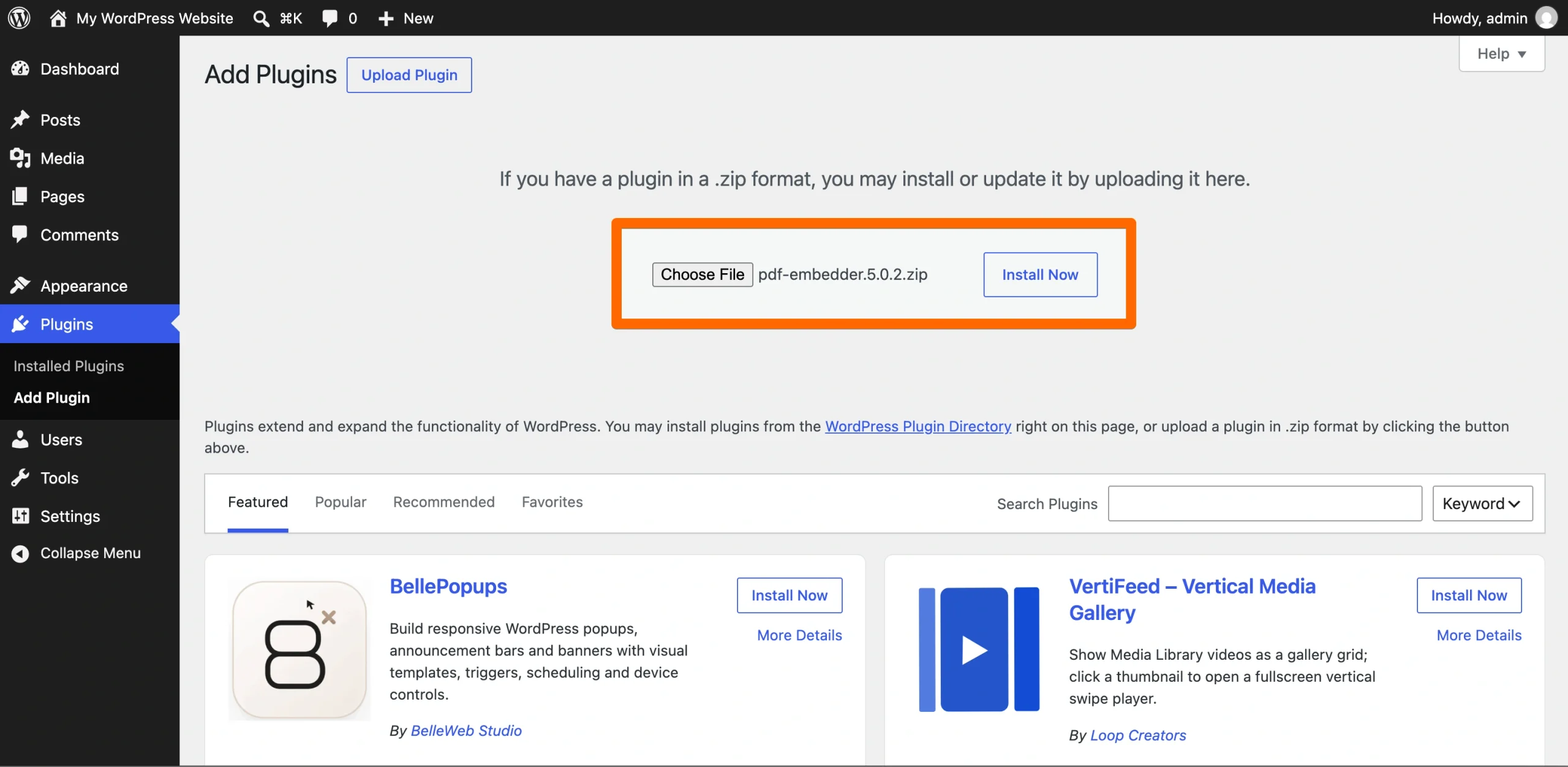This screenshot has width=1568, height=767.
Task: Open the BellePopups title link
Action: (448, 586)
